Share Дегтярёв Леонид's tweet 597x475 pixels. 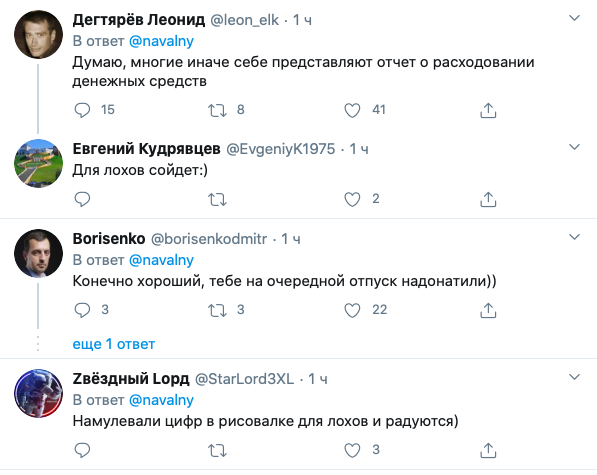click(488, 110)
